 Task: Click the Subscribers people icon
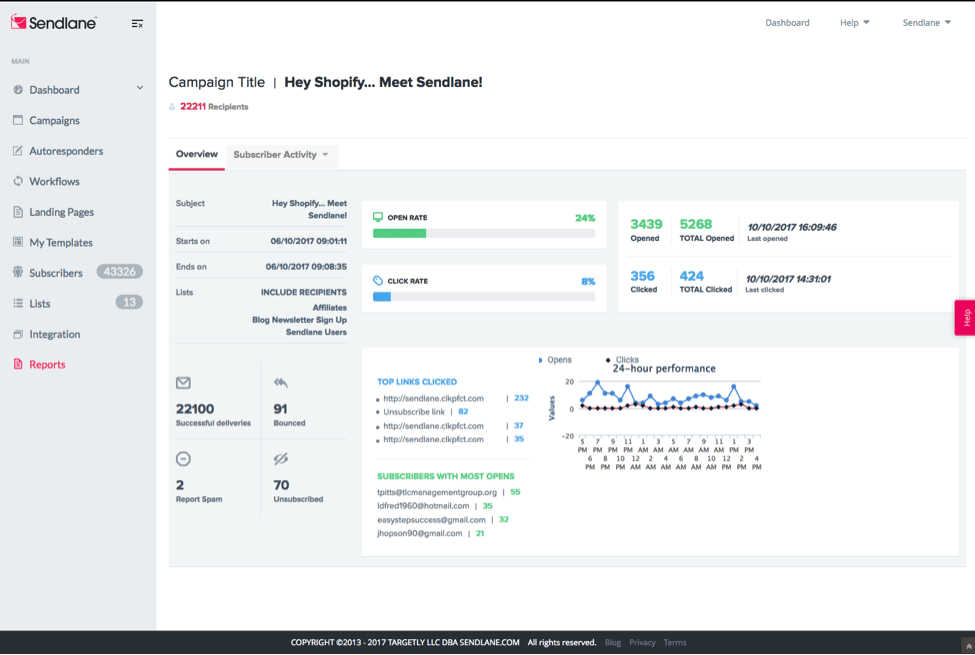tap(18, 272)
